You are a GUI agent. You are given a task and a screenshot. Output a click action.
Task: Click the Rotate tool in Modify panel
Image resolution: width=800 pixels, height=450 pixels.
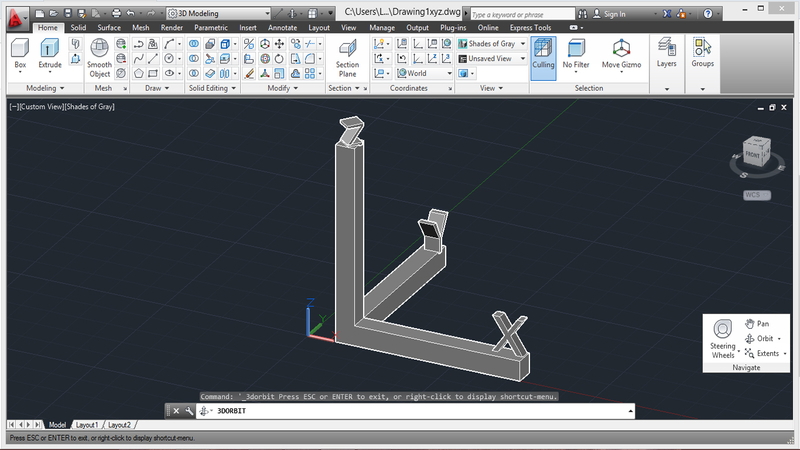(279, 59)
